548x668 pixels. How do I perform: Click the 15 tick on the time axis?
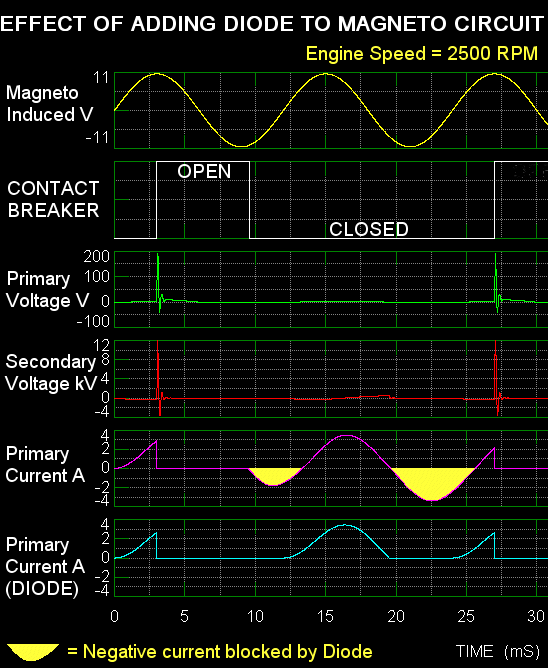pyautogui.click(x=325, y=616)
